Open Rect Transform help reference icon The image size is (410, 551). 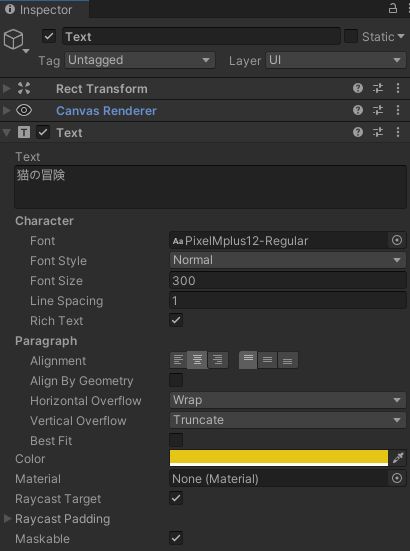pyautogui.click(x=358, y=88)
